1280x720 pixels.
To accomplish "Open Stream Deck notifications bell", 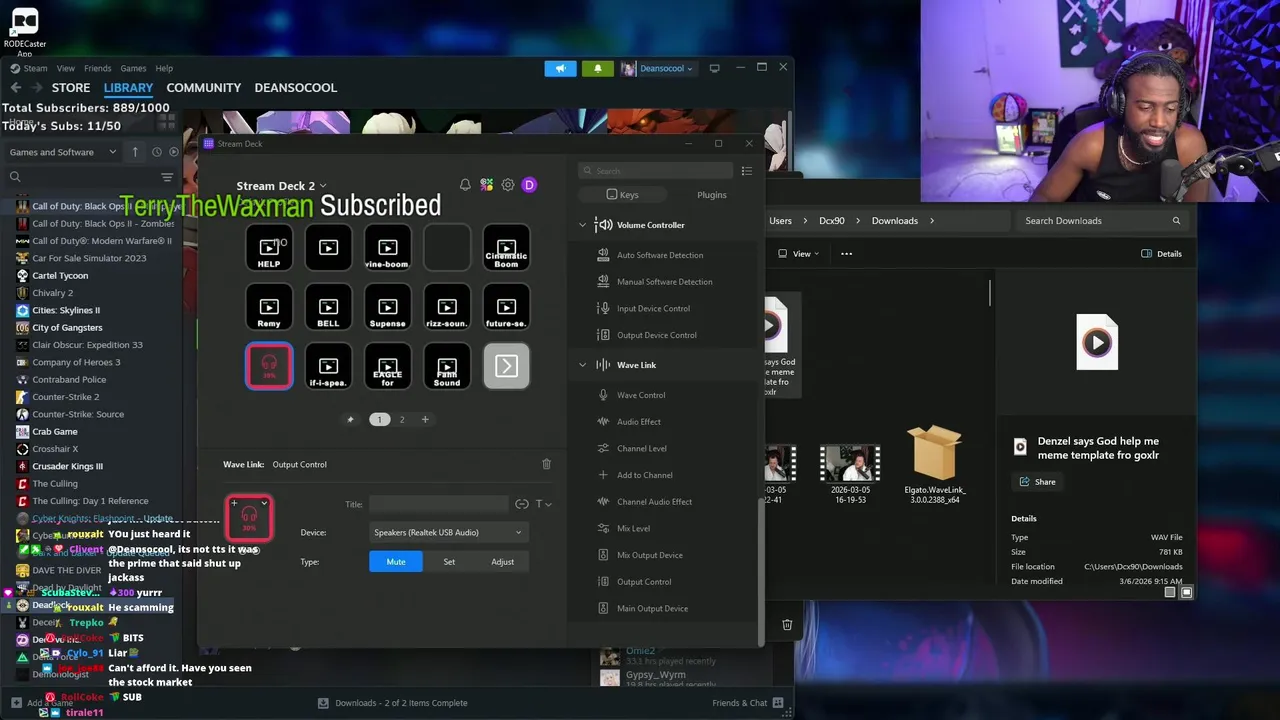I will 465,185.
